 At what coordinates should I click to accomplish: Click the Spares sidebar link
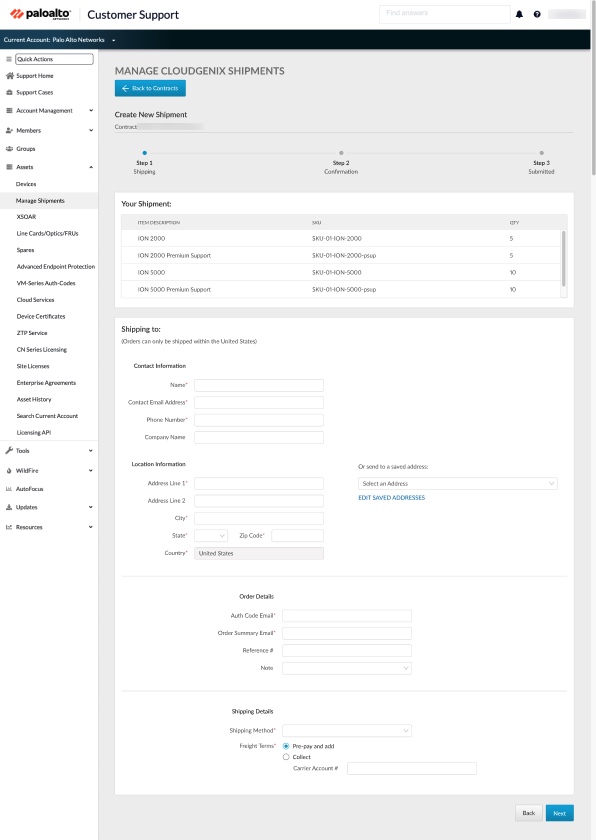[x=25, y=250]
